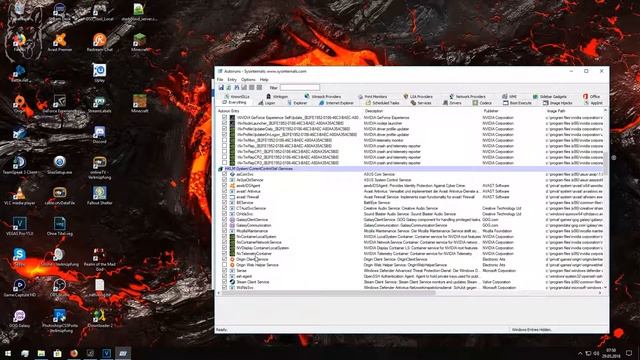Open the Discord desktop icon

(x=99, y=134)
